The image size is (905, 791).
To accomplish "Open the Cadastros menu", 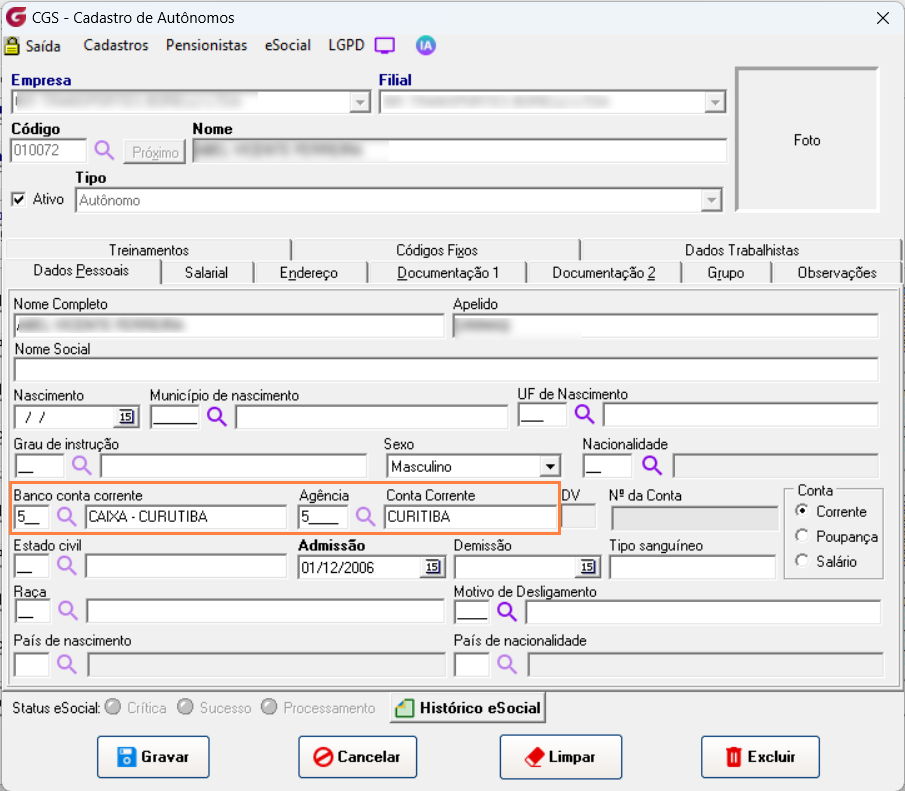I will [116, 45].
